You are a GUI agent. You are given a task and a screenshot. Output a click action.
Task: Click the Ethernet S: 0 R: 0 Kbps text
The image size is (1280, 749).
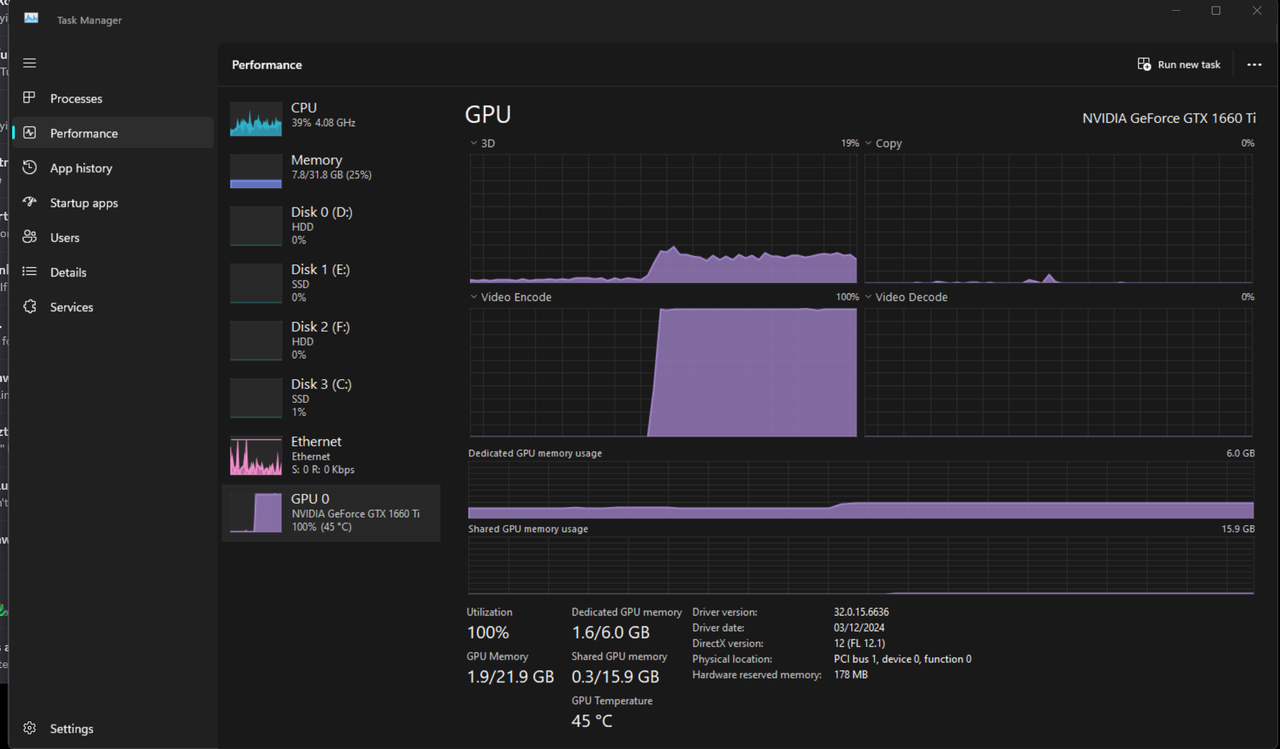(323, 470)
